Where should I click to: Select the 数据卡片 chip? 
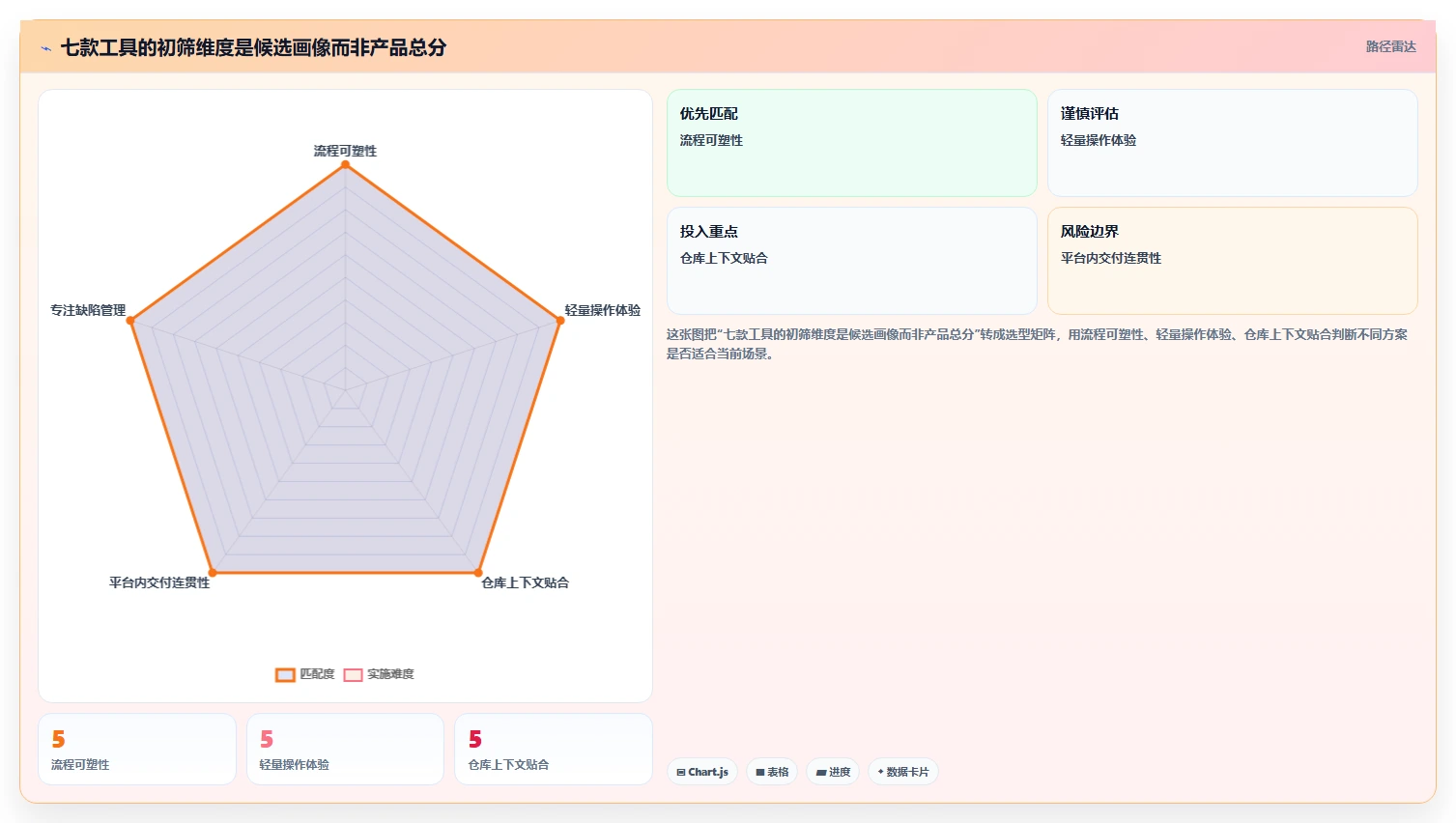[x=903, y=772]
